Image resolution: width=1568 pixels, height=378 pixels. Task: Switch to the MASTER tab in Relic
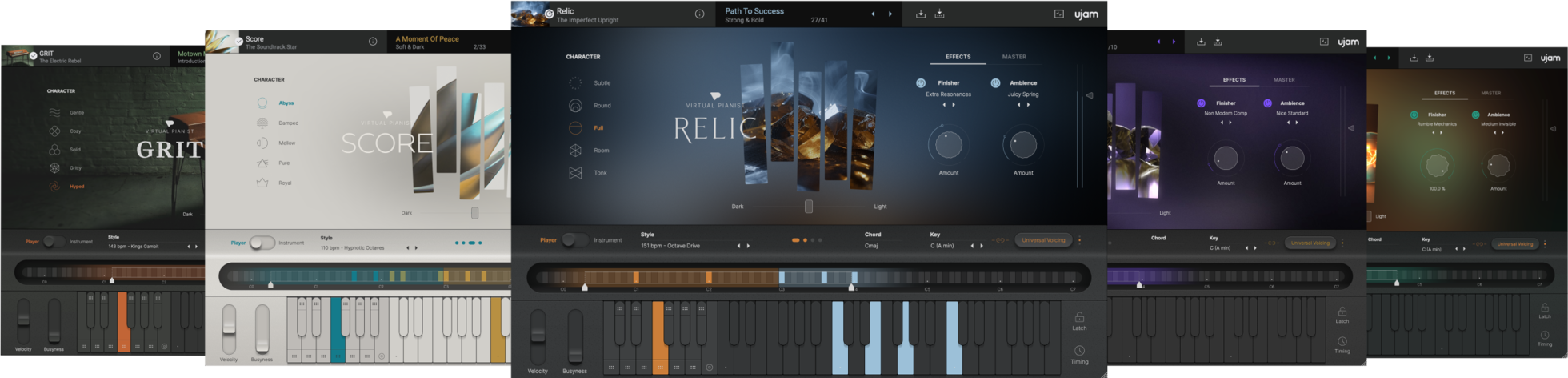click(1014, 57)
